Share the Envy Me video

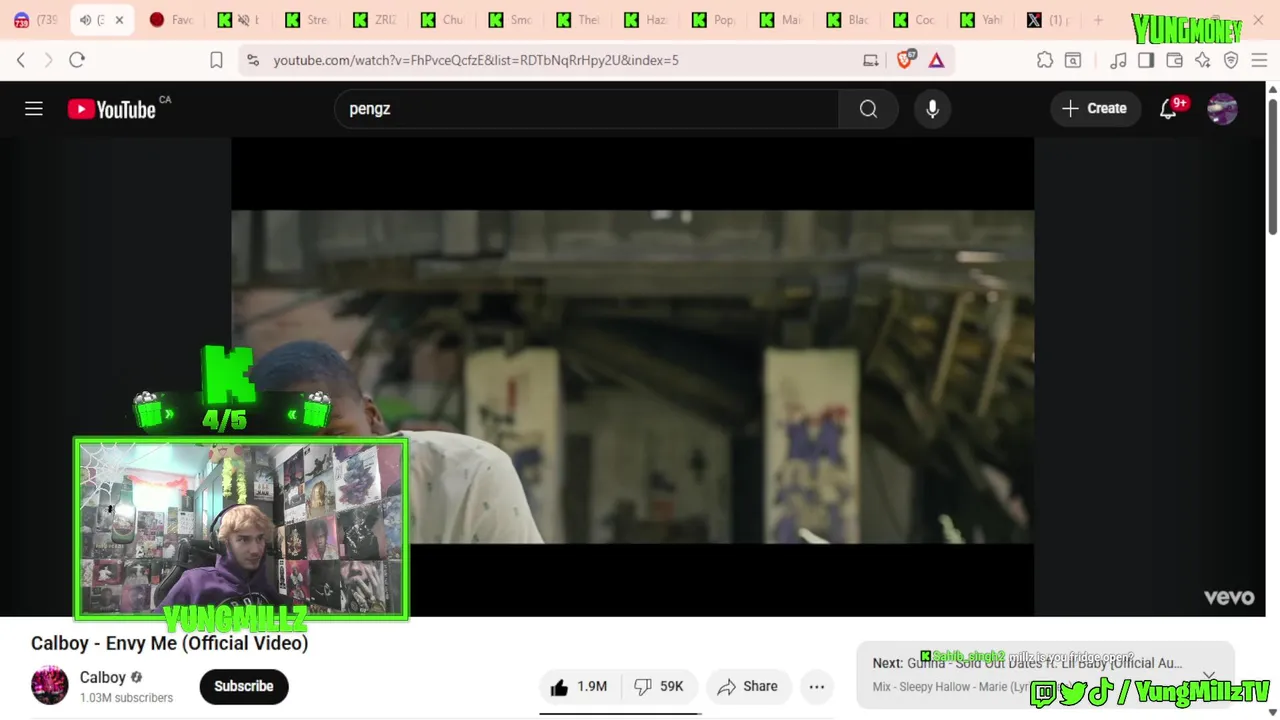747,686
